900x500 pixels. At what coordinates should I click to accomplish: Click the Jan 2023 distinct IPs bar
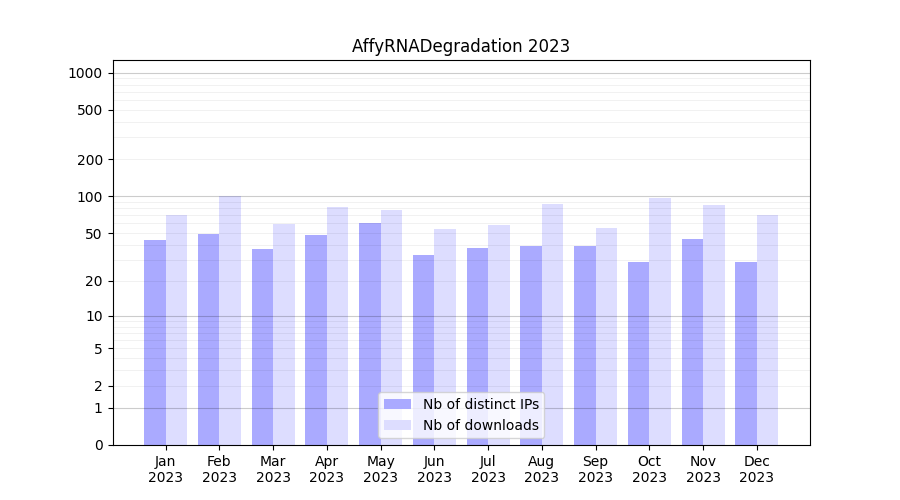click(155, 342)
